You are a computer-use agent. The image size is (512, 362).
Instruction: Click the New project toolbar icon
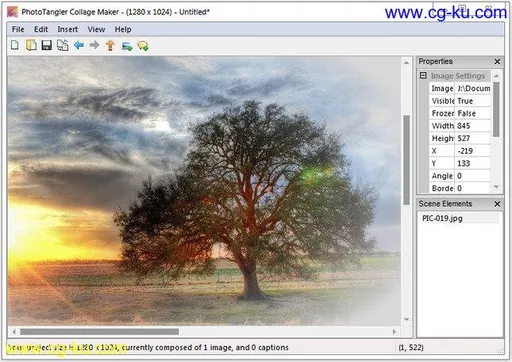[15, 45]
